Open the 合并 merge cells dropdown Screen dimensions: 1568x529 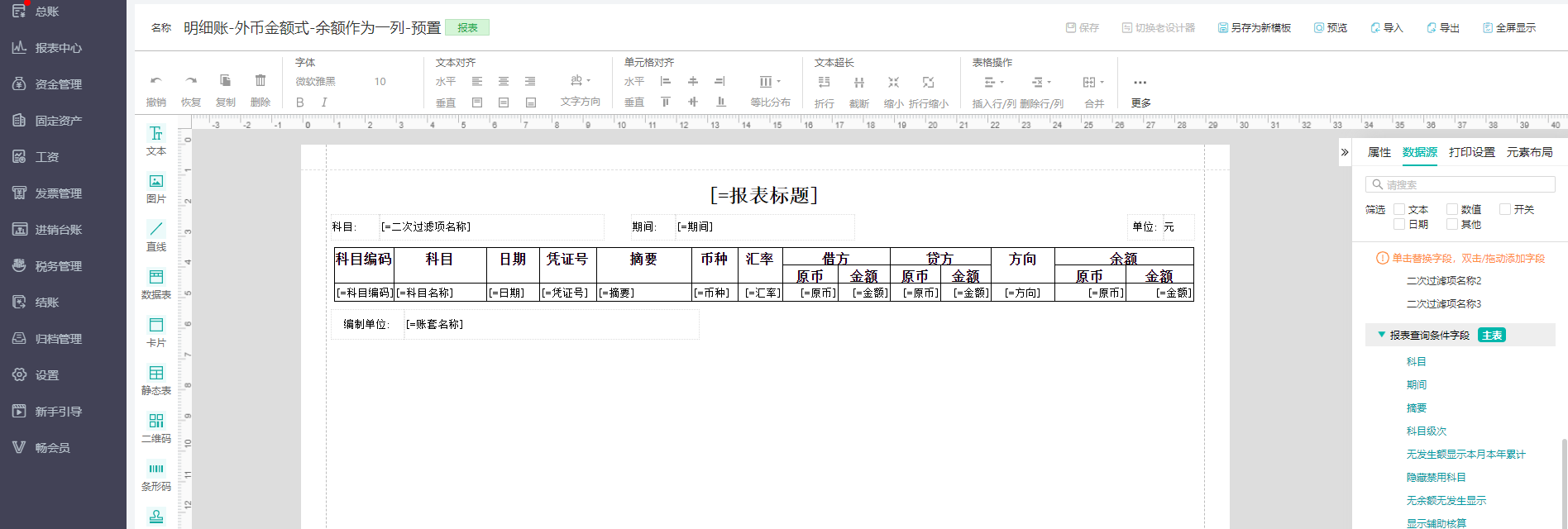tap(1094, 82)
